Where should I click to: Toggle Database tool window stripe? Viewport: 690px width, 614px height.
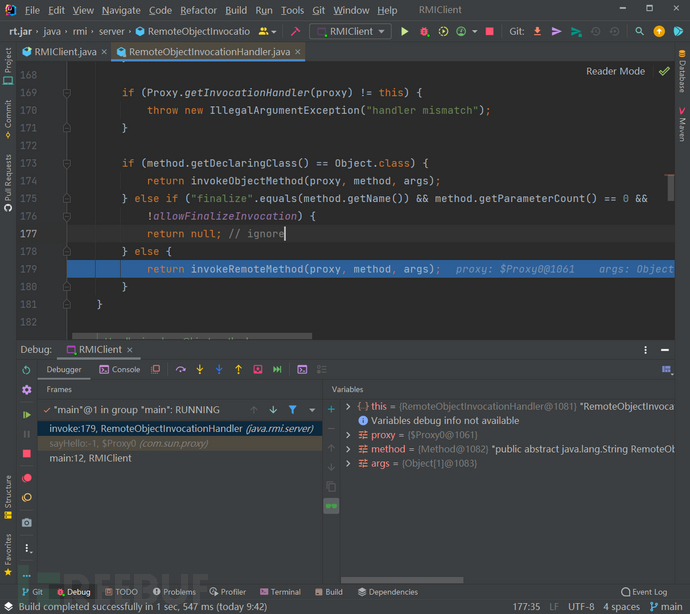(682, 71)
